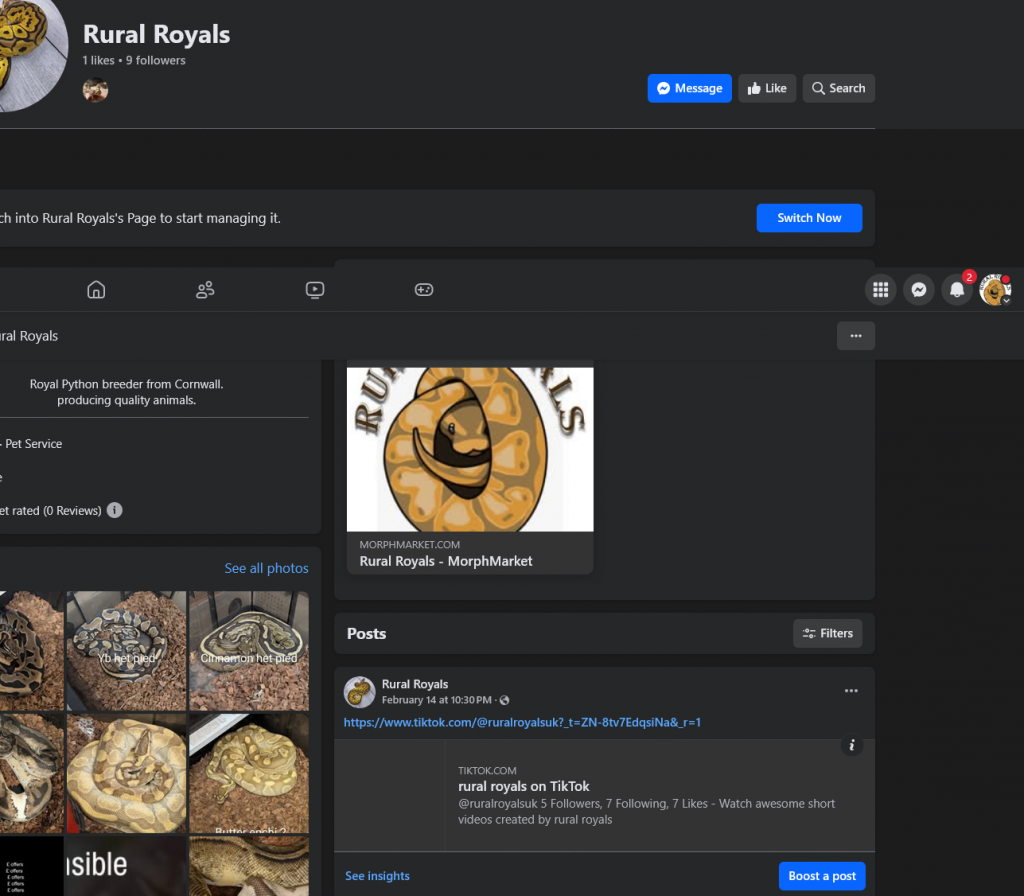The image size is (1024, 896).
Task: Open the Messenger chats icon
Action: coord(919,289)
